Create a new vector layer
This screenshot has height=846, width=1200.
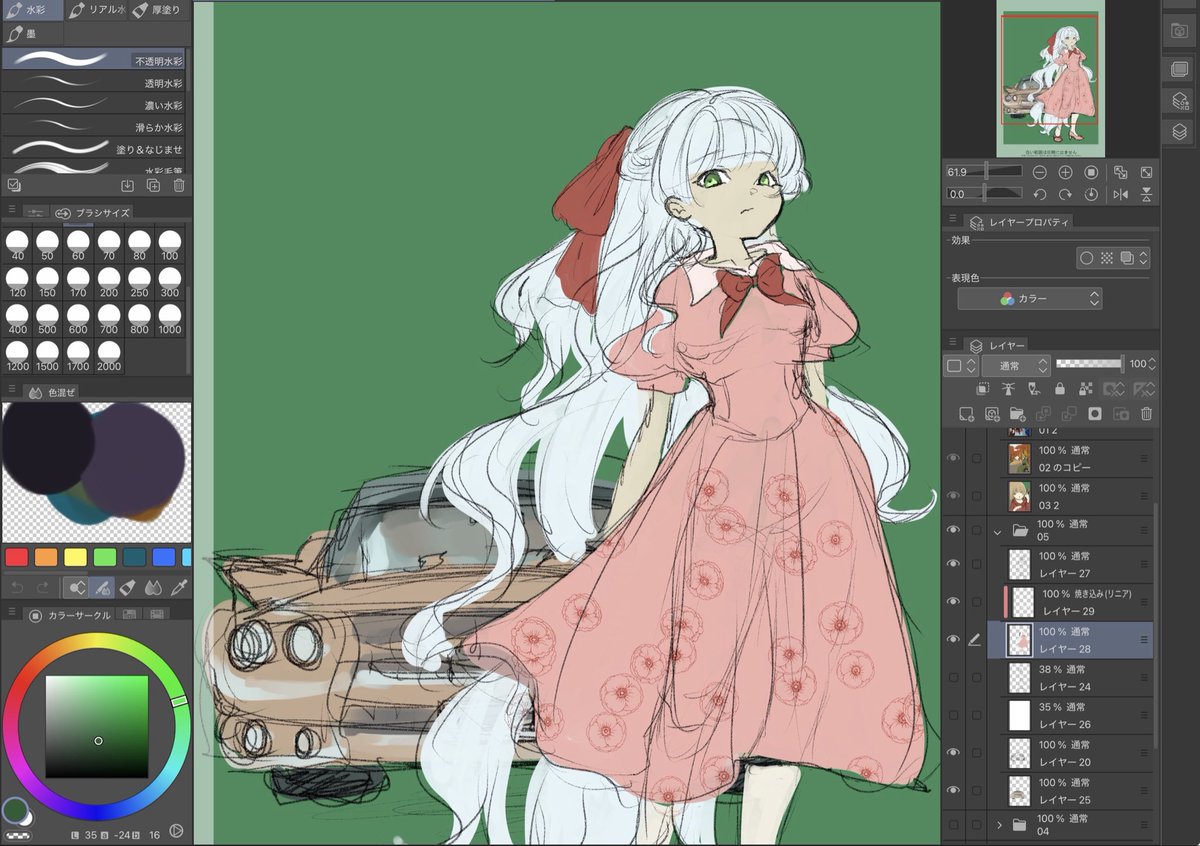pyautogui.click(x=992, y=413)
